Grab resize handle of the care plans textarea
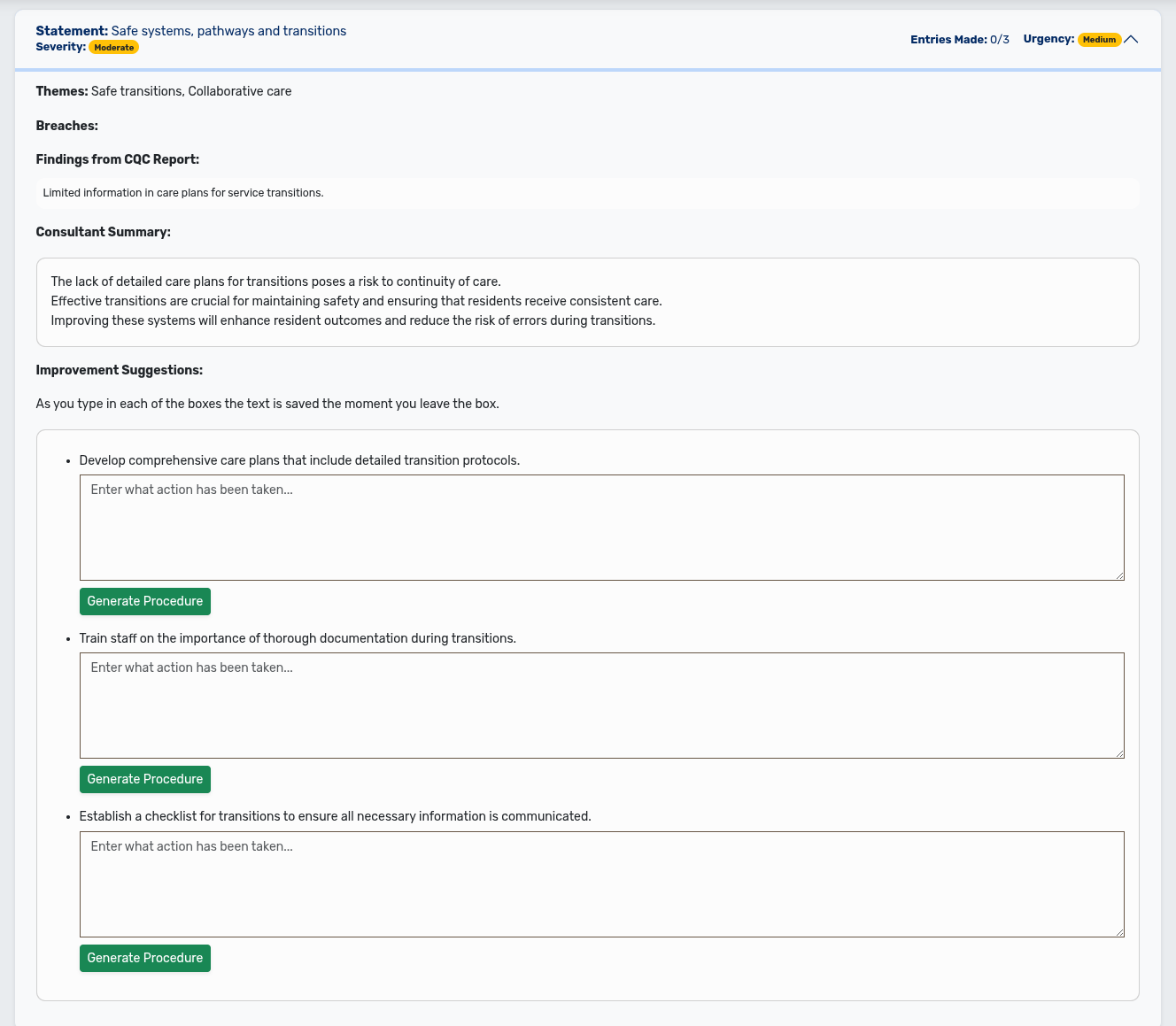 click(1119, 575)
